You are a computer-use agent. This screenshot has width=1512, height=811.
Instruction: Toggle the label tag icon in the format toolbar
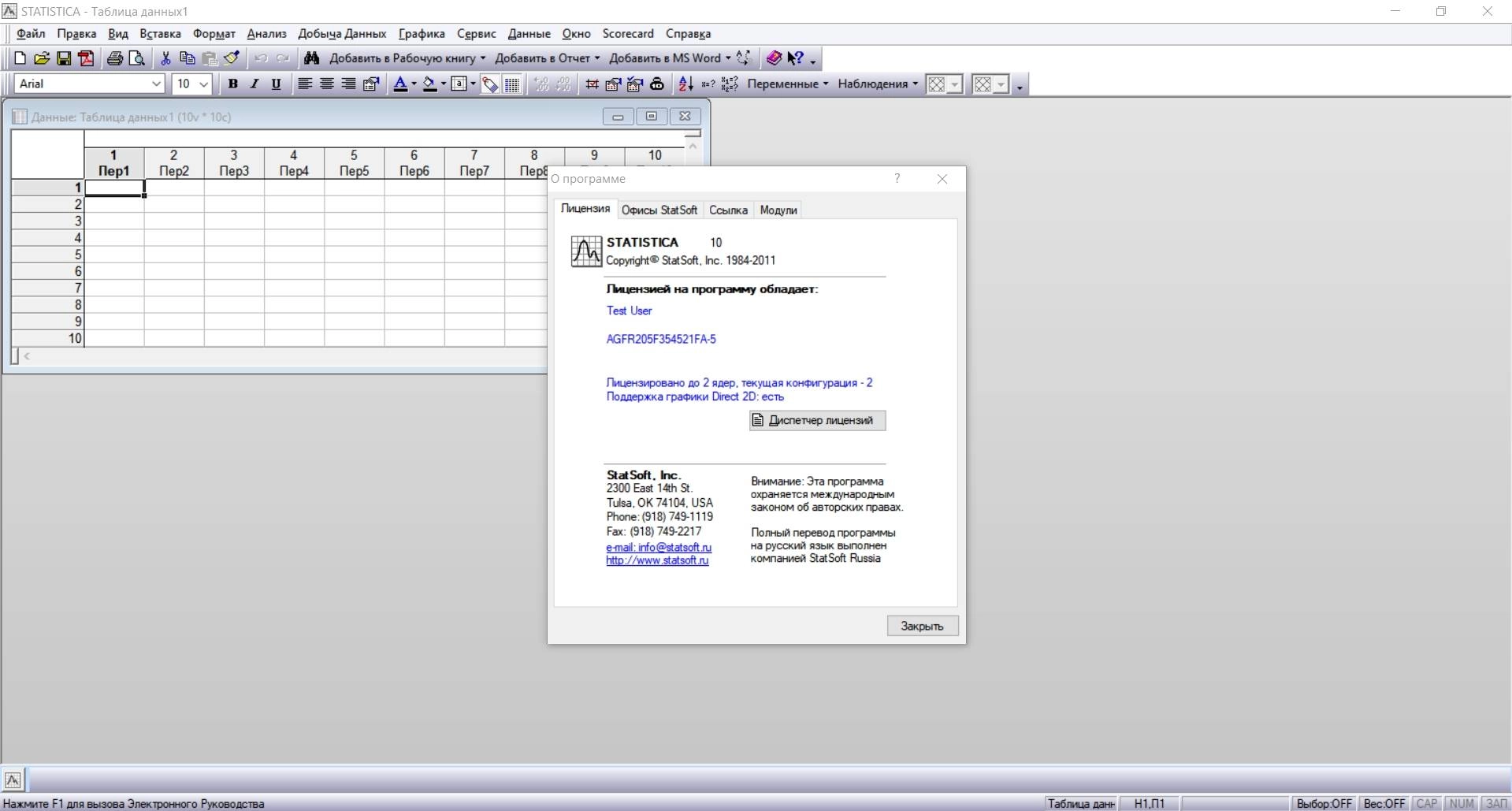490,84
